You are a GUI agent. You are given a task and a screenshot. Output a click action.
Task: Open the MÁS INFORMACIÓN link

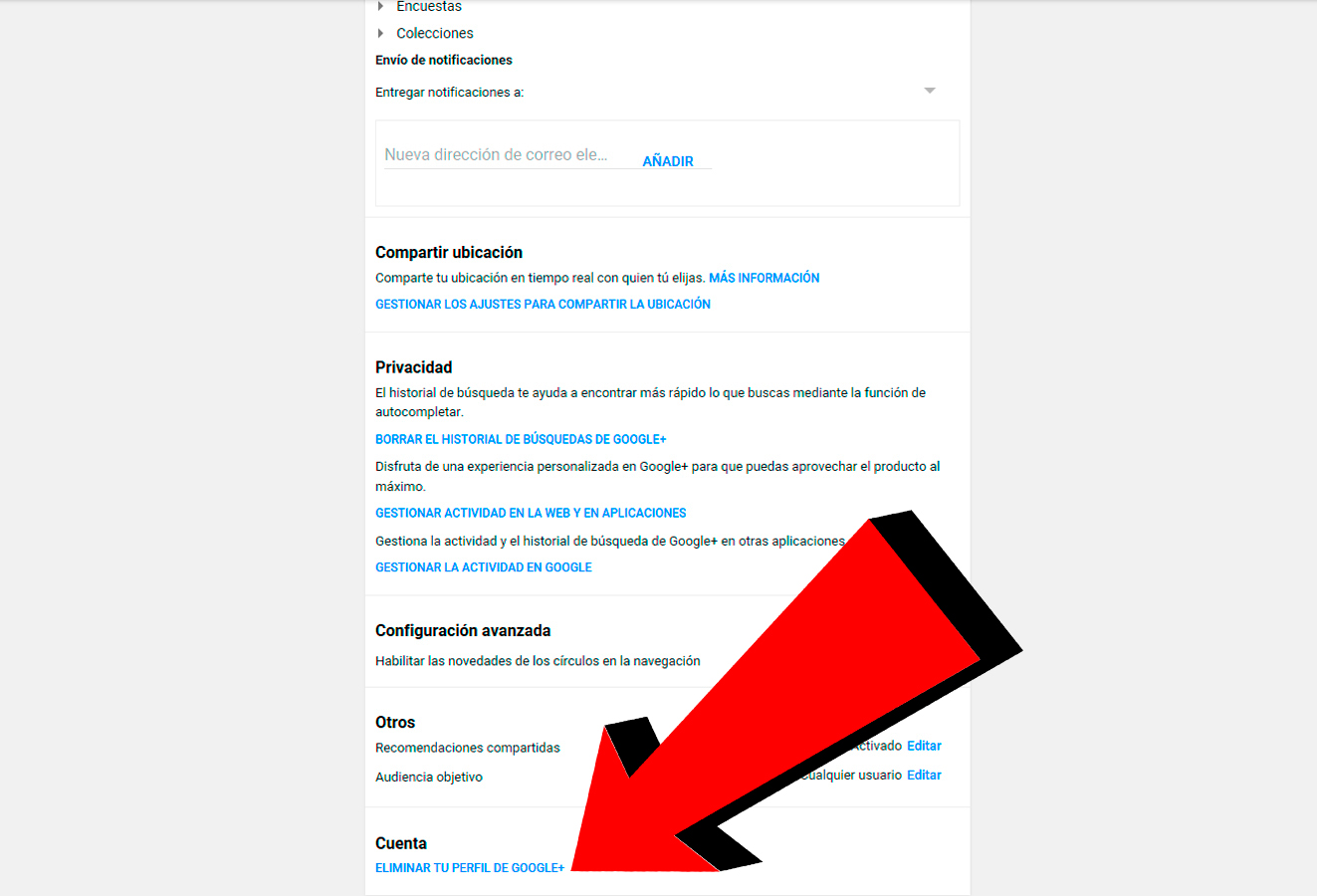click(765, 278)
